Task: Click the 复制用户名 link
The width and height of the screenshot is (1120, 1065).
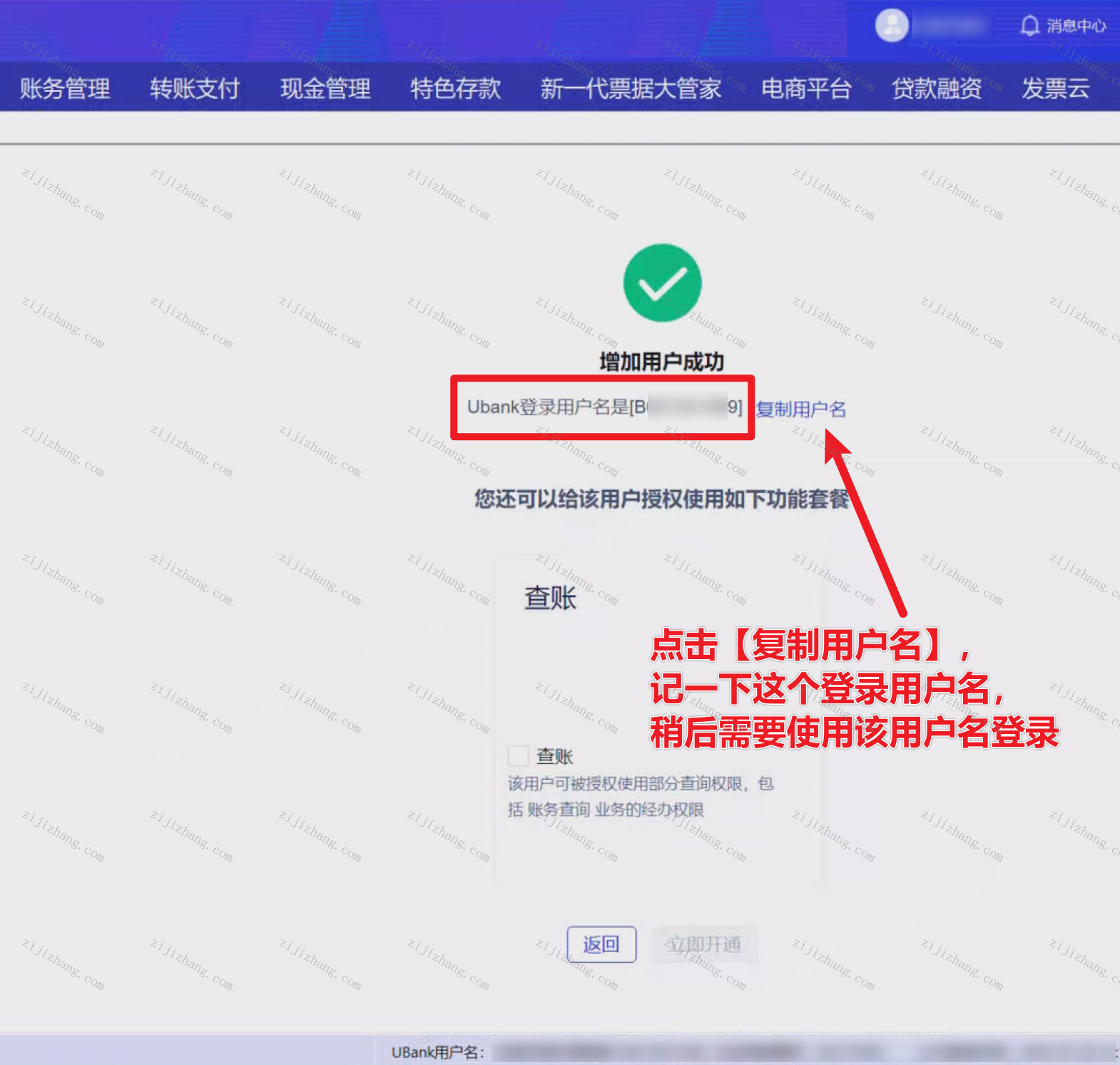Action: click(801, 409)
